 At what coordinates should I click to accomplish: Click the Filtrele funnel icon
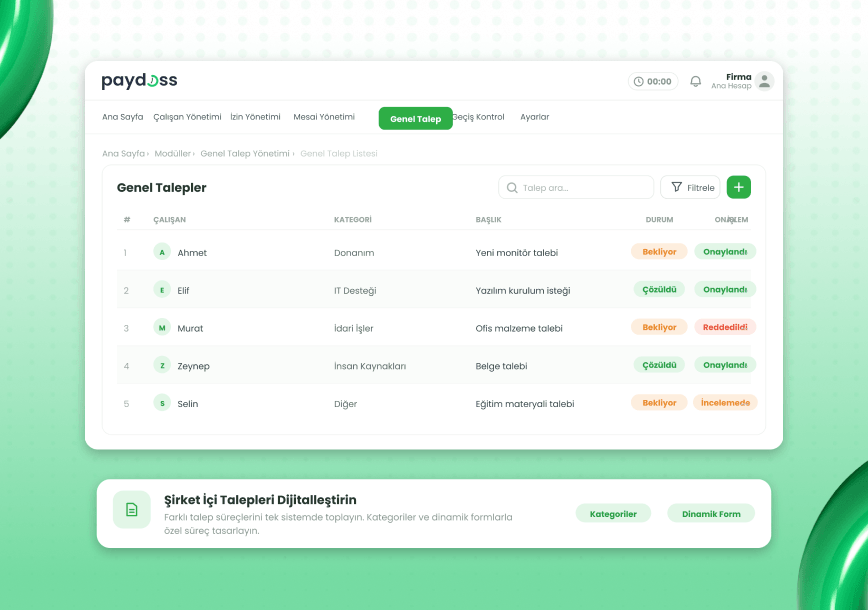point(676,187)
